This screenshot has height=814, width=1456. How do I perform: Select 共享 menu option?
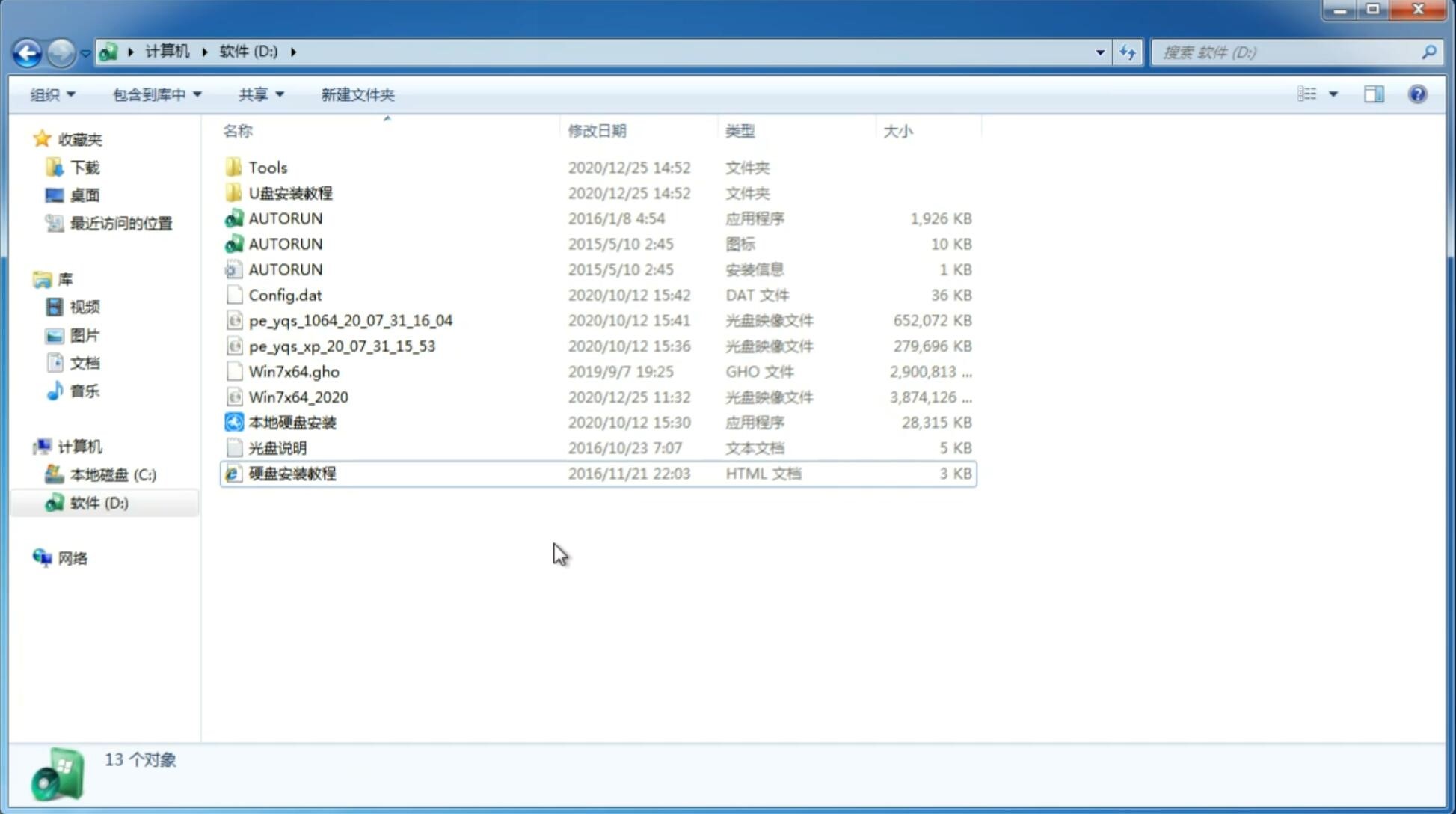pyautogui.click(x=259, y=94)
